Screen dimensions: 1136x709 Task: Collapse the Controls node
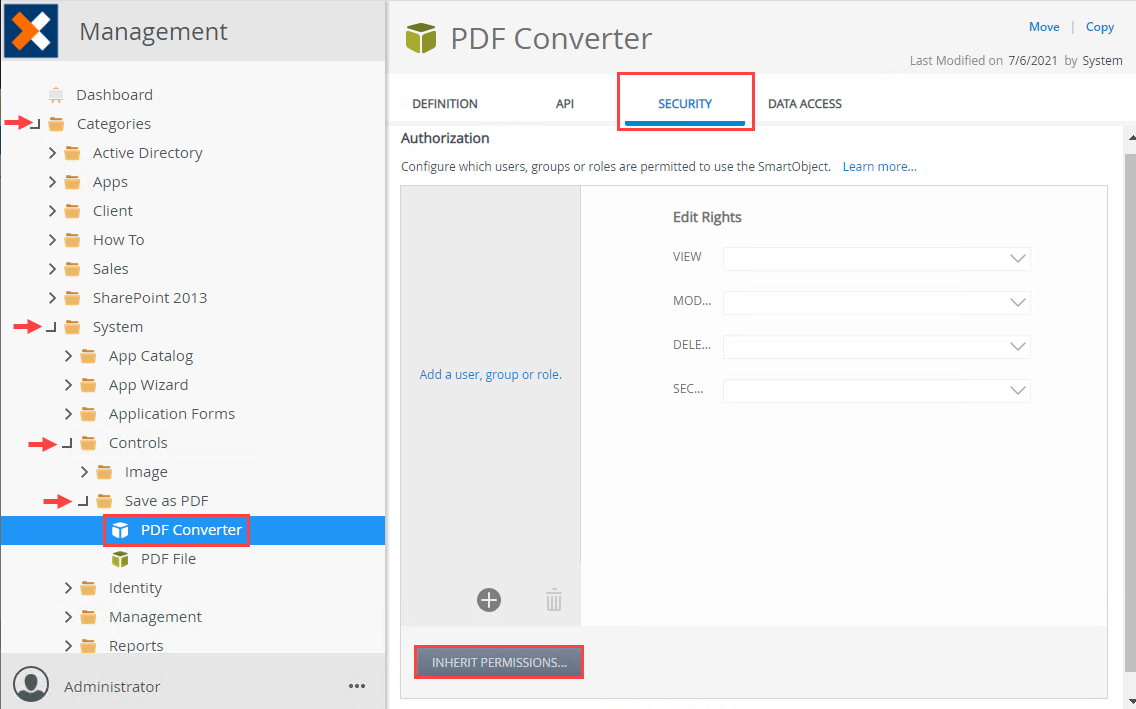pos(67,443)
